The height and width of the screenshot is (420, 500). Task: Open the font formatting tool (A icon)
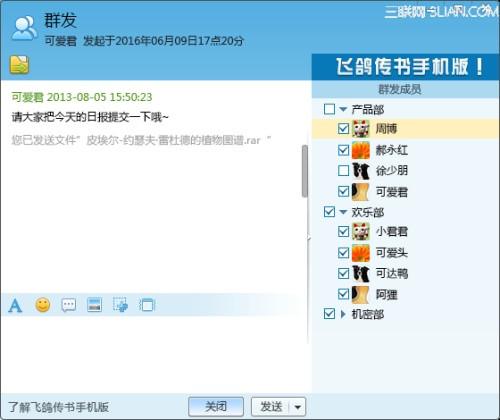tap(15, 305)
